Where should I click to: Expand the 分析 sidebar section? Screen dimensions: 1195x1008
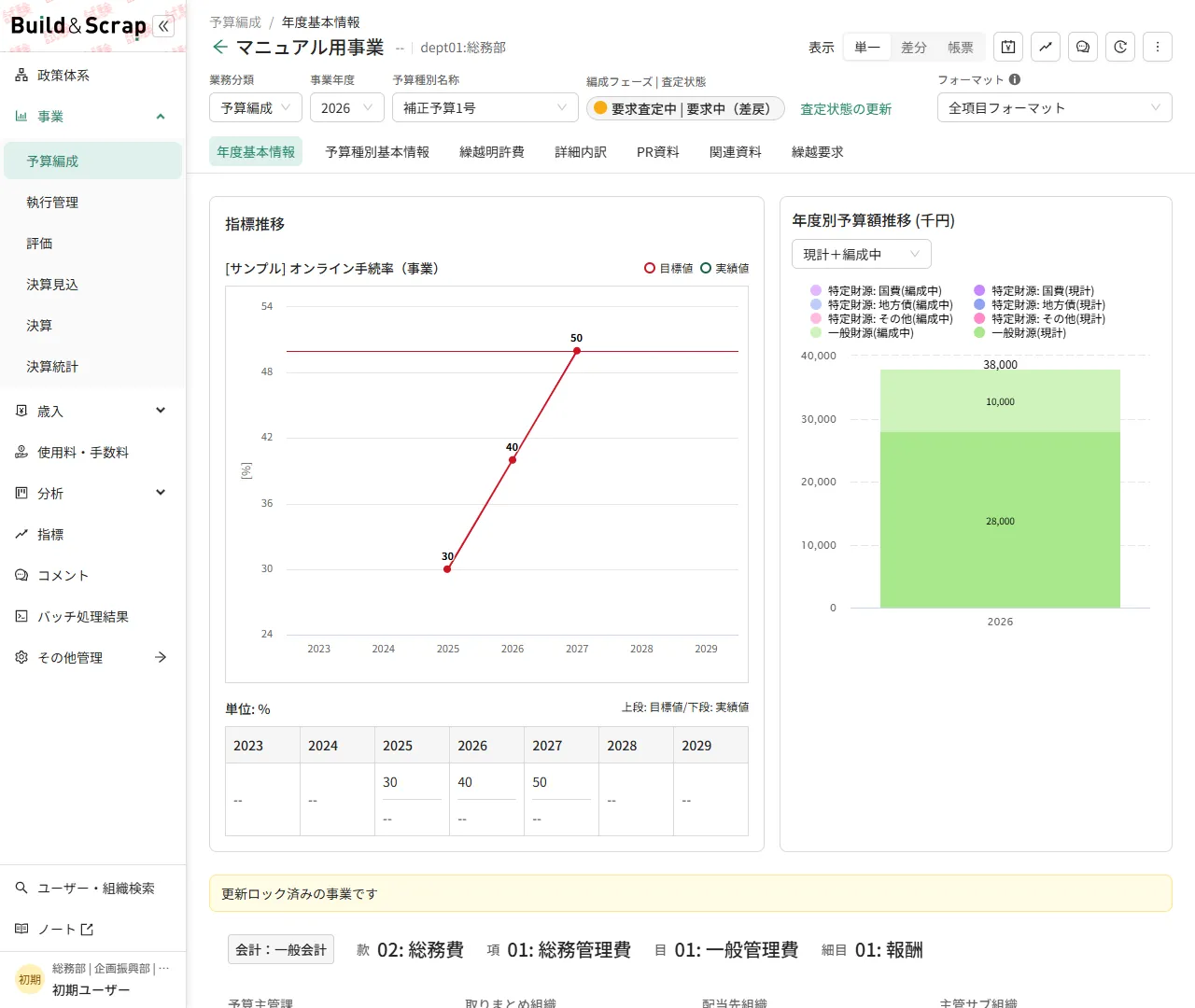tap(161, 493)
